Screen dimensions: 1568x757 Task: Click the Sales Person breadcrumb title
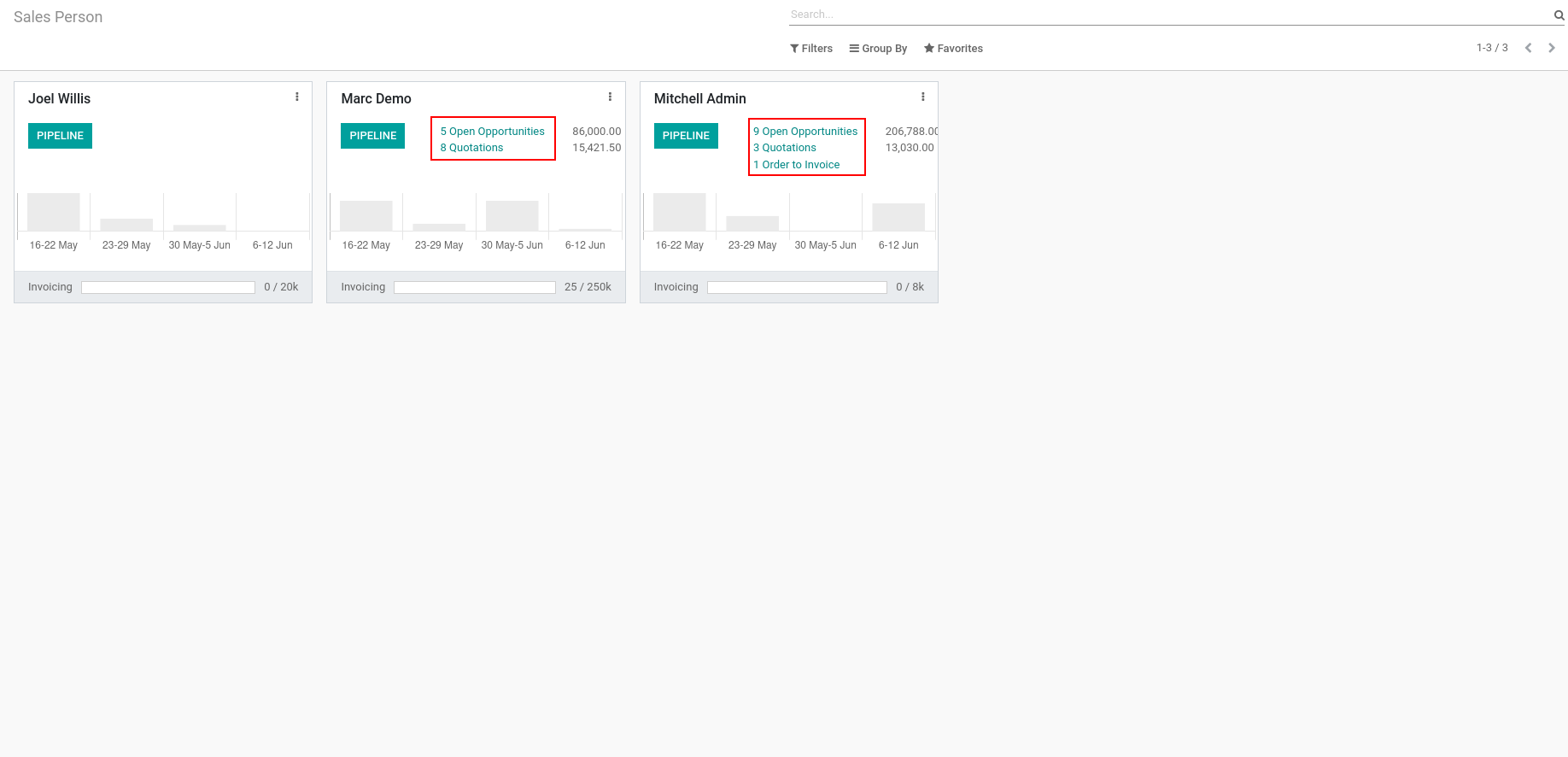[x=58, y=17]
